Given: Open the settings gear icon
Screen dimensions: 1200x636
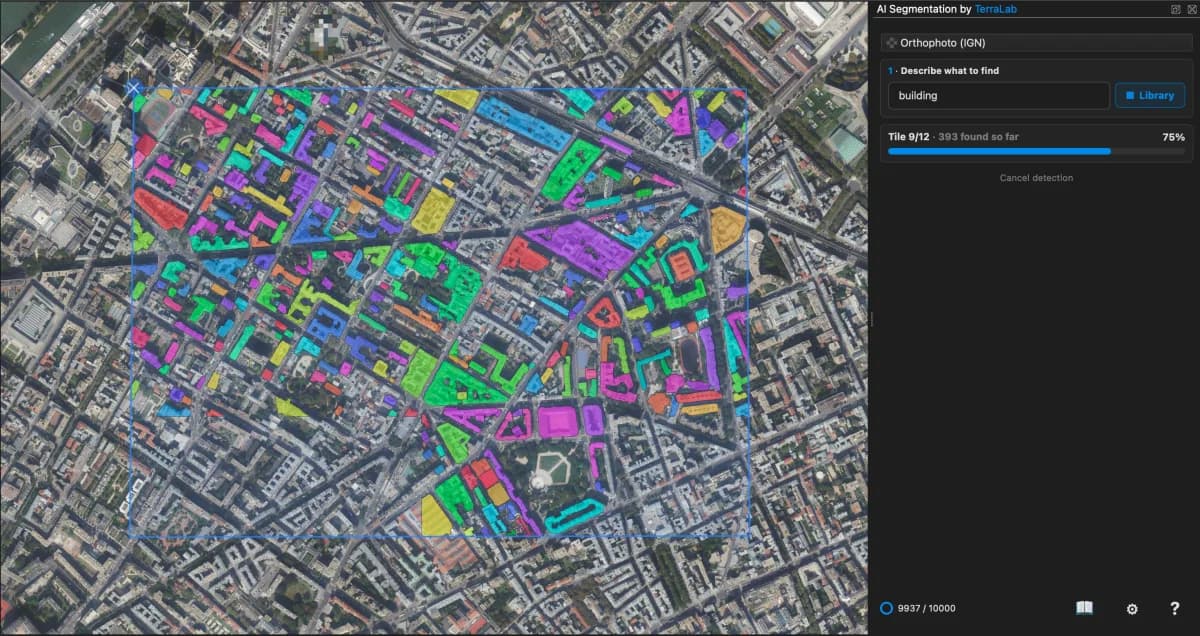Looking at the screenshot, I should [x=1132, y=608].
